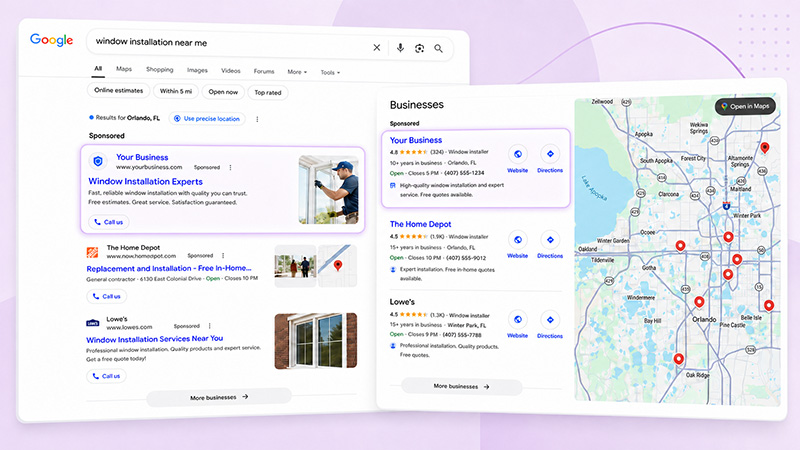800x450 pixels.
Task: Open three-dot options on Lowe's ad
Action: point(210,326)
